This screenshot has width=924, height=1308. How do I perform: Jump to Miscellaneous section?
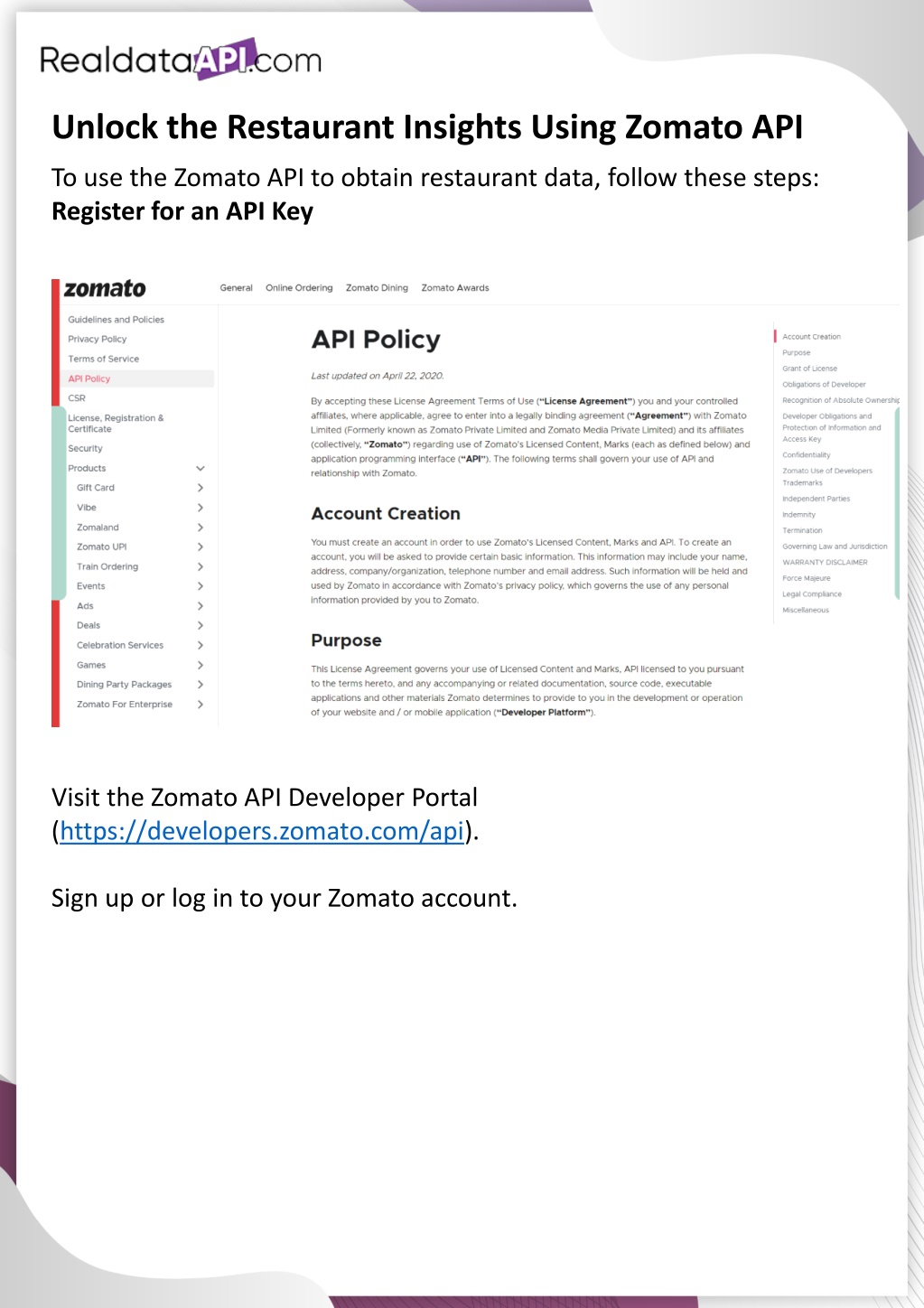coord(806,611)
